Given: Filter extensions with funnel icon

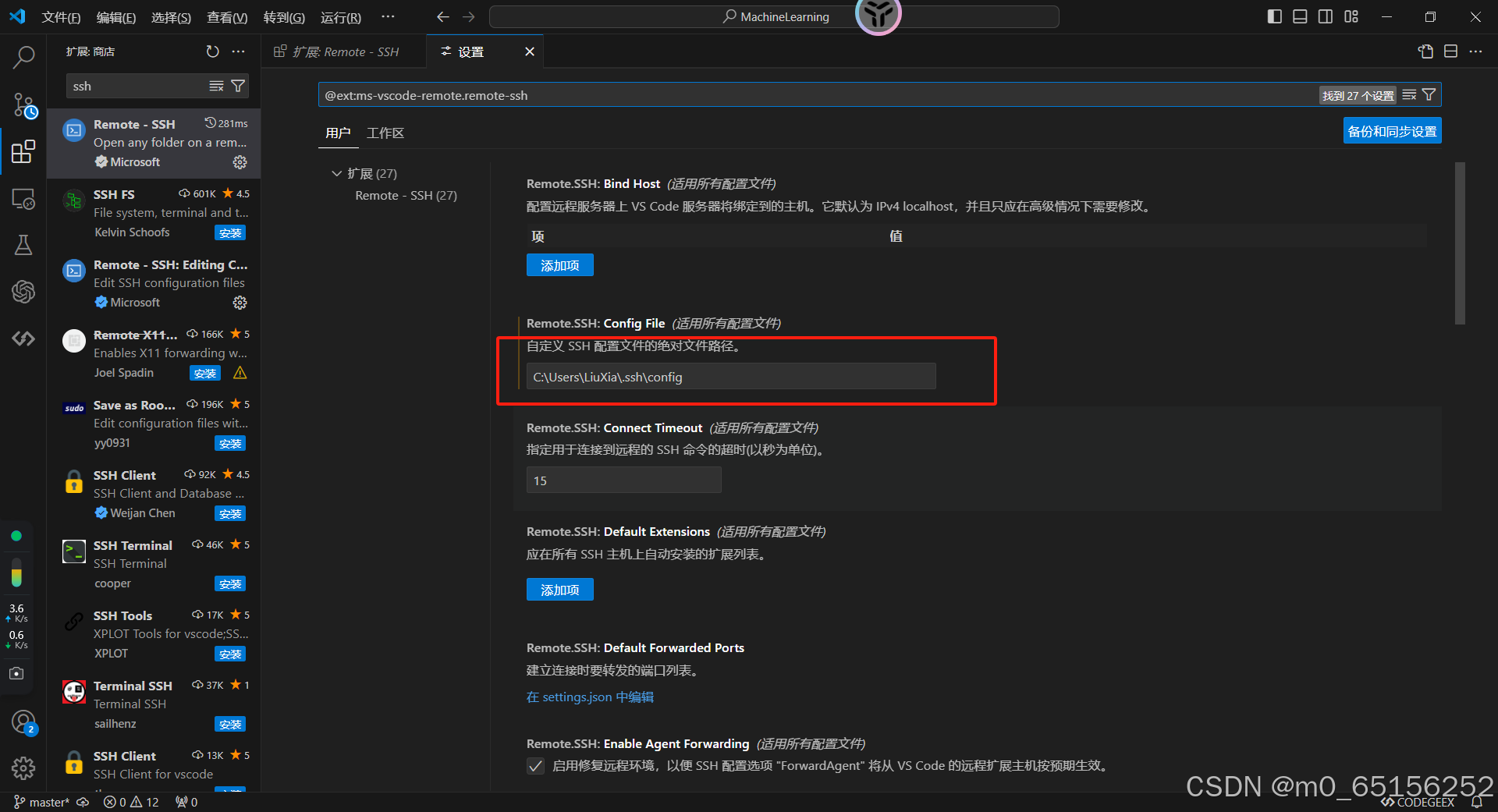Looking at the screenshot, I should (238, 86).
